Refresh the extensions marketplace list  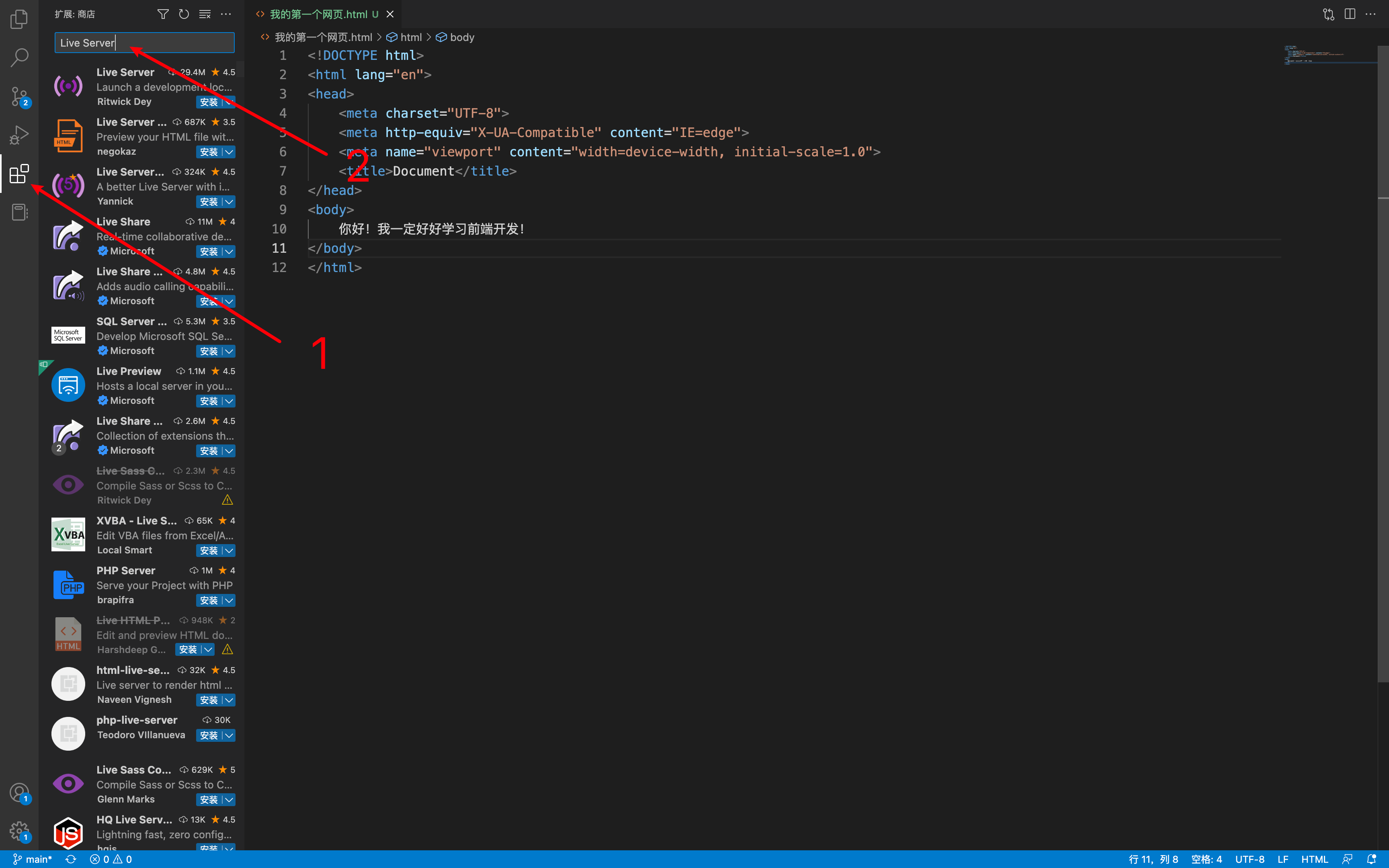184,14
